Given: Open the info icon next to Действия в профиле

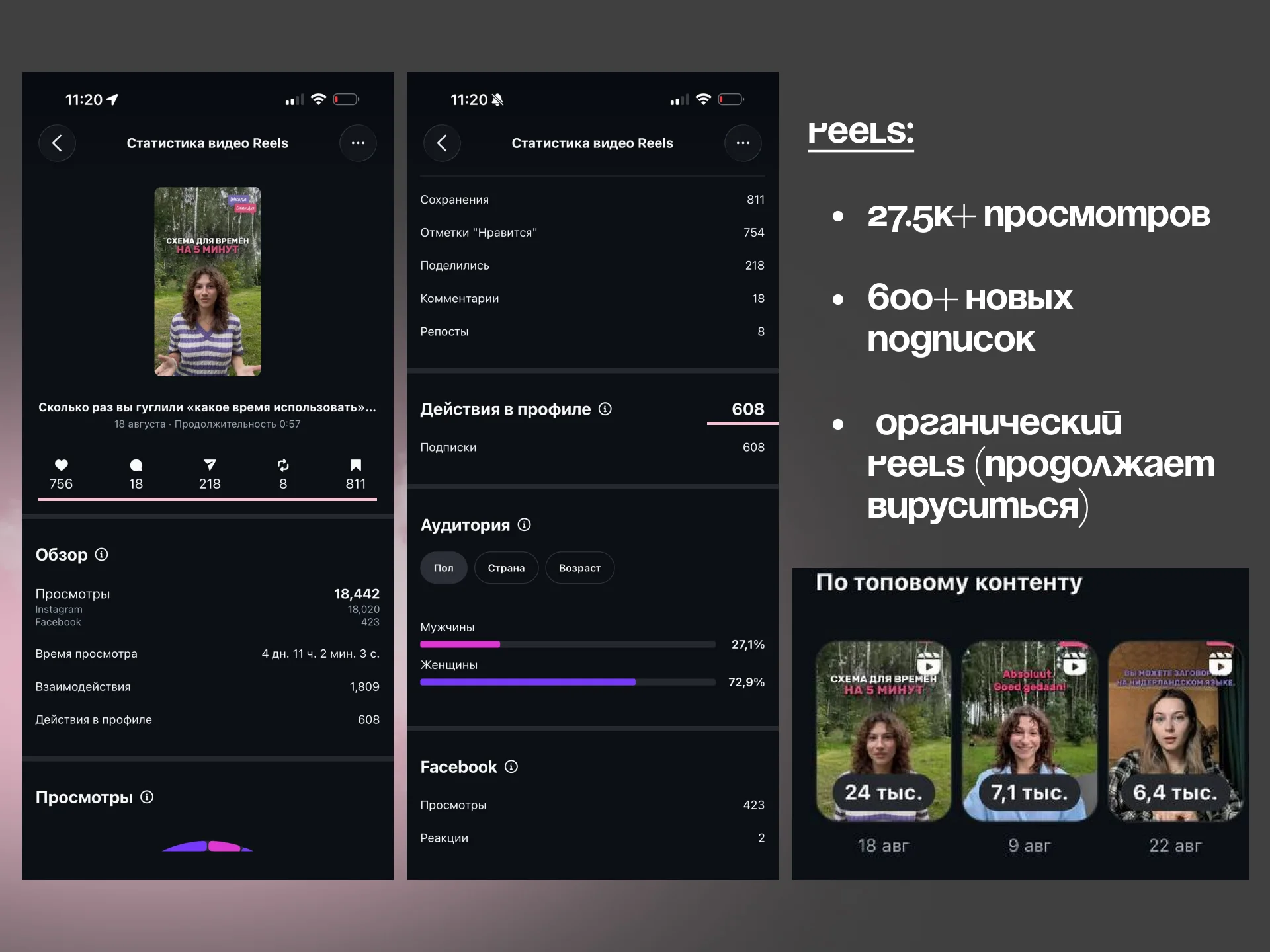Looking at the screenshot, I should coord(605,409).
